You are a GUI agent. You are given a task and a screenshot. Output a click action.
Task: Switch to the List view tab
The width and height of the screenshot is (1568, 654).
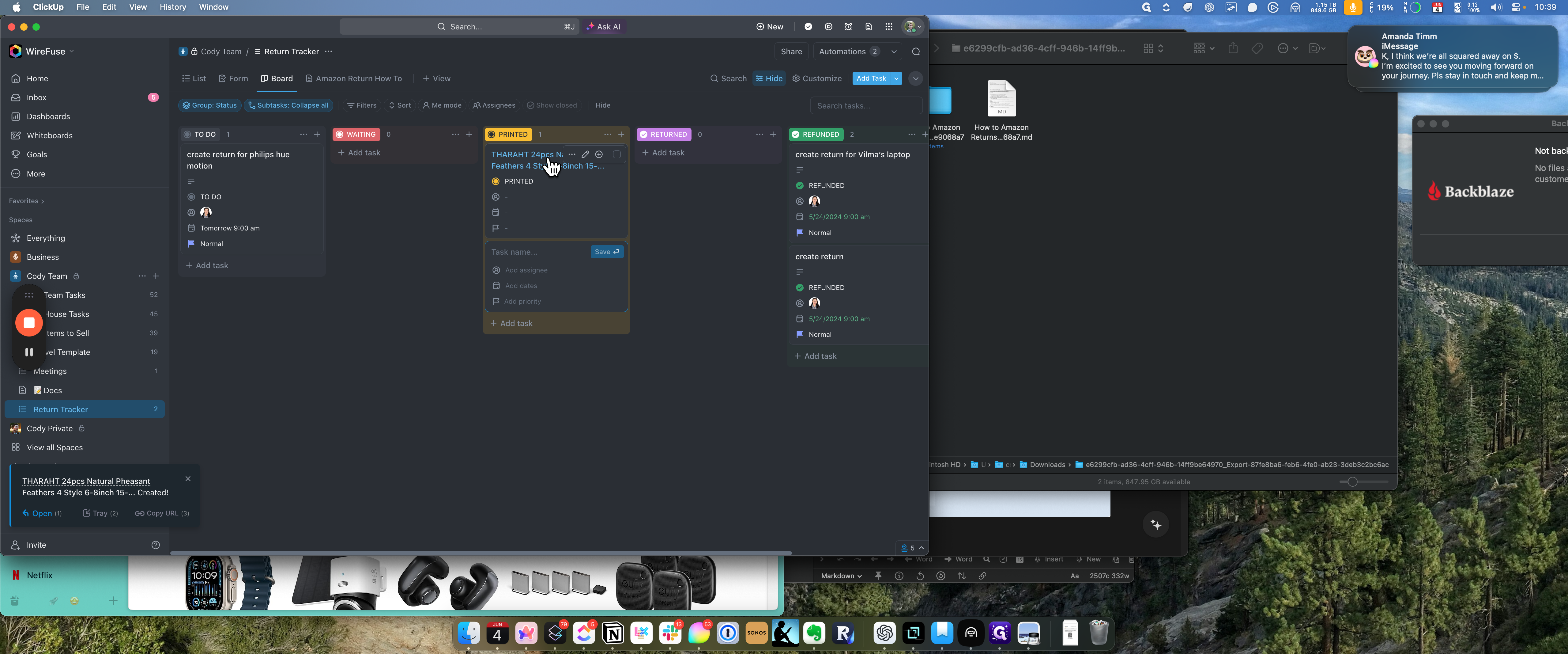tap(194, 78)
